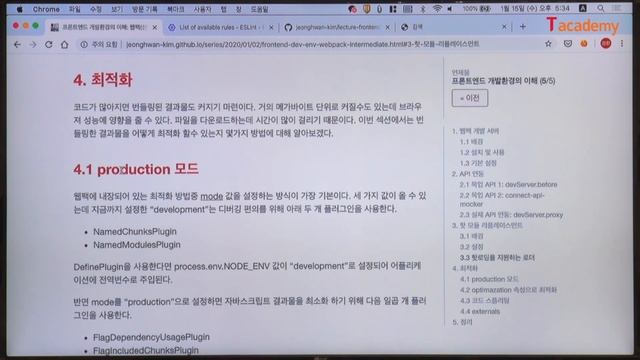
Task: Go to 3.1 배경 section
Action: (x=471, y=236)
